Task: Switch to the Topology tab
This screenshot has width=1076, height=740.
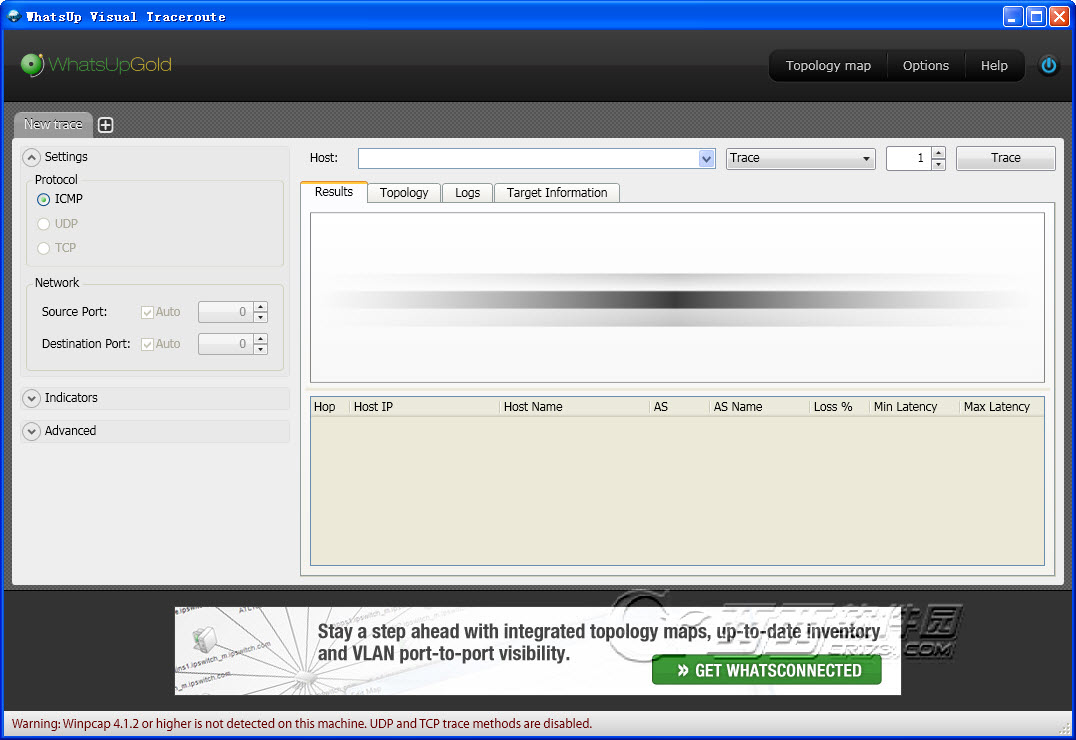Action: pos(404,193)
